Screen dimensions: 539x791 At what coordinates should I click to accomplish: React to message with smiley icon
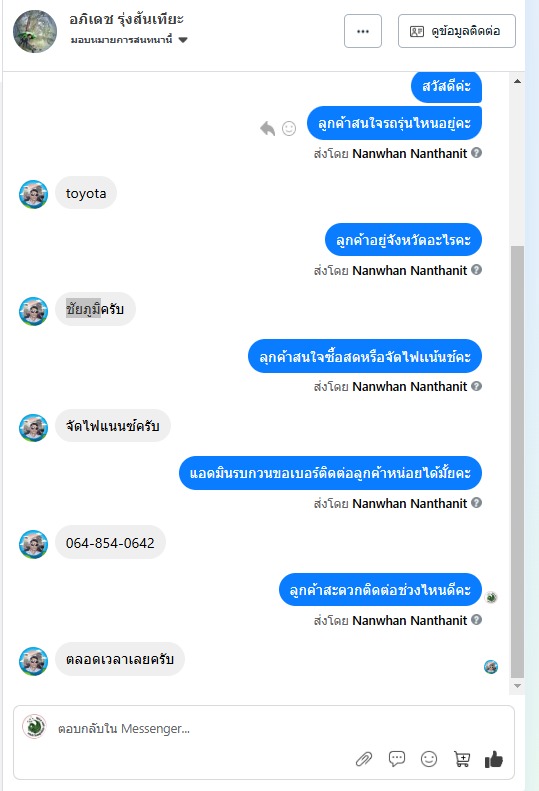coord(289,129)
